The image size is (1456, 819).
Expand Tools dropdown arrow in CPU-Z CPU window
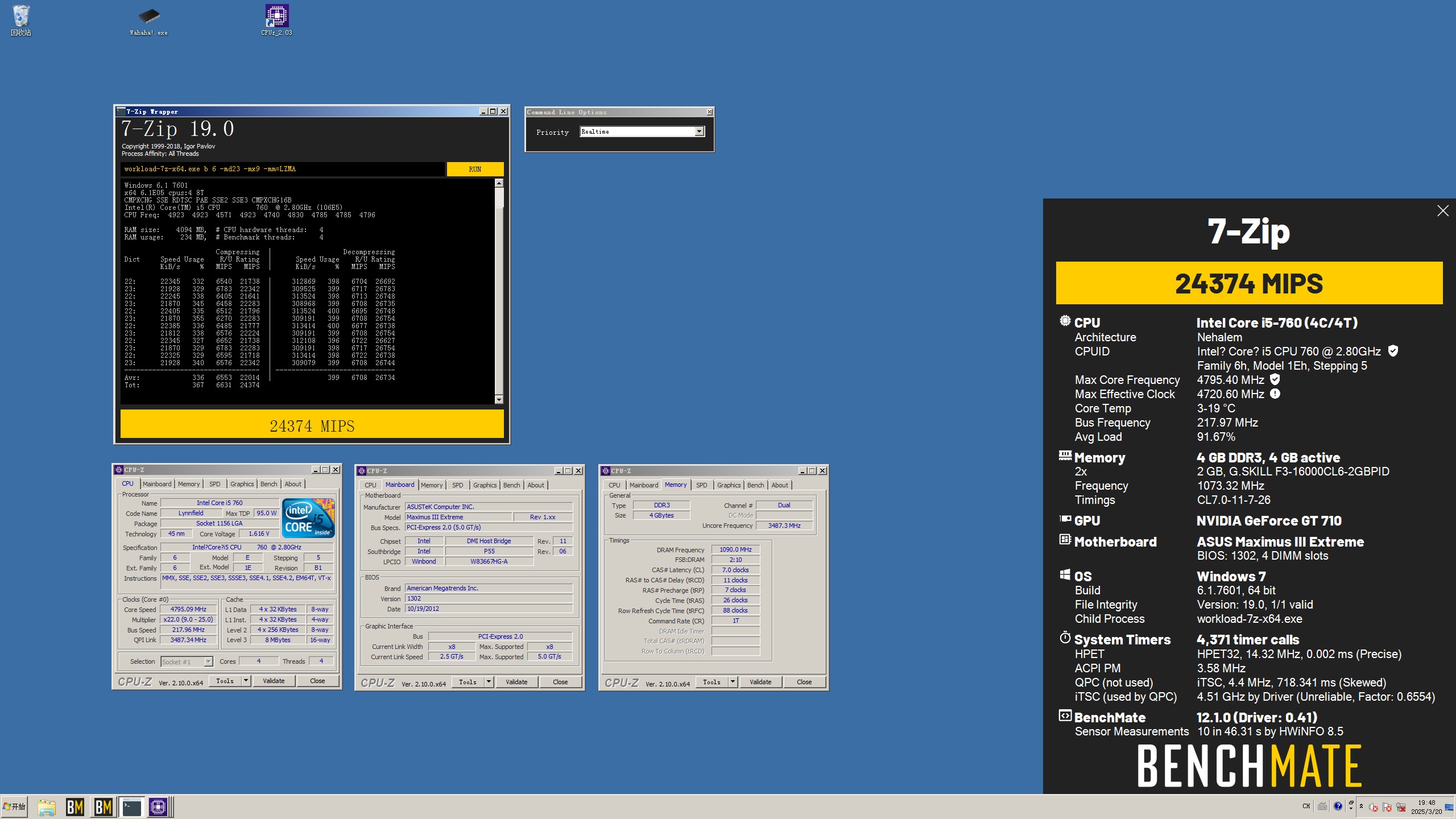246,680
